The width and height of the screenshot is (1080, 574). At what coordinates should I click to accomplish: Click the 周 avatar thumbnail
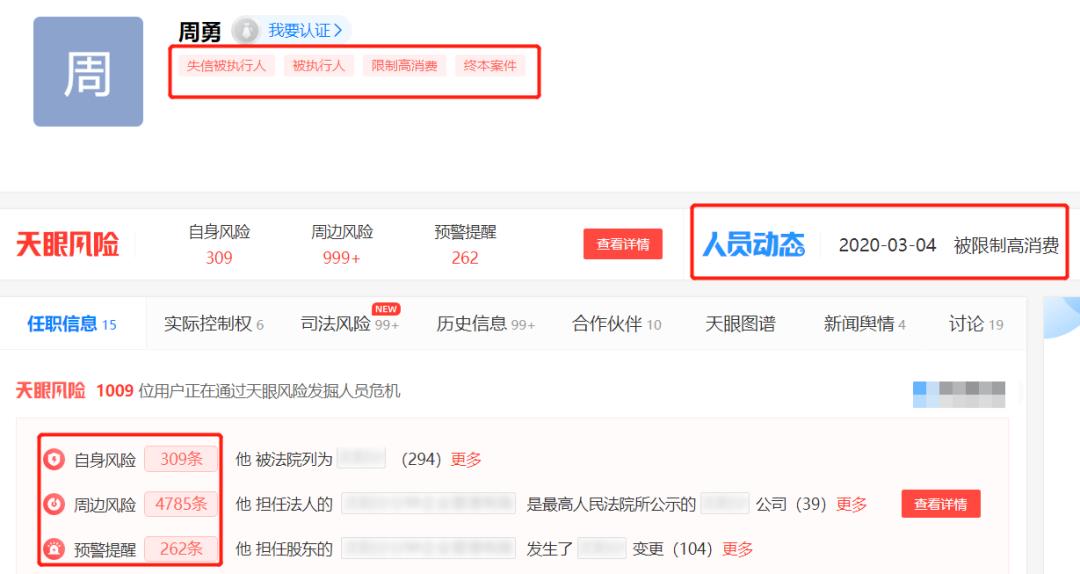[x=88, y=72]
